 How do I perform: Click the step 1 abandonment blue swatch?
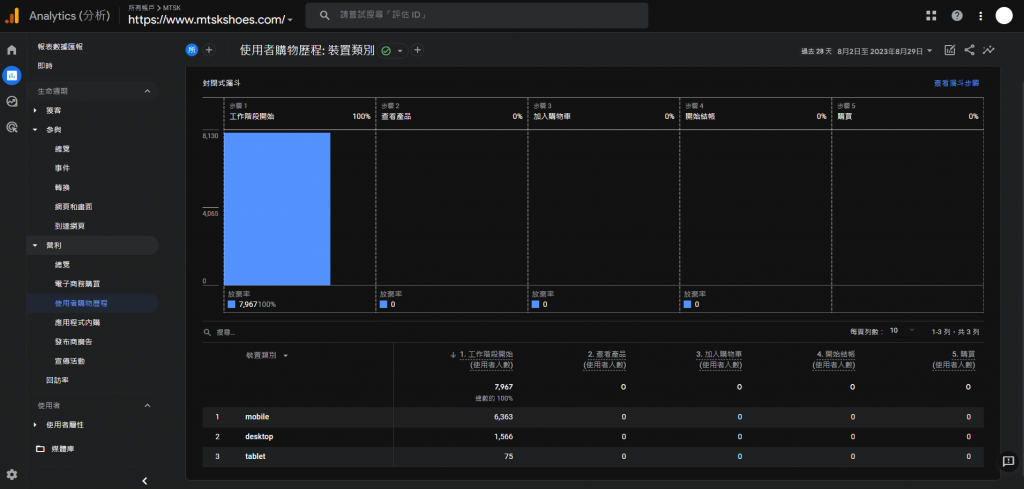(232, 304)
